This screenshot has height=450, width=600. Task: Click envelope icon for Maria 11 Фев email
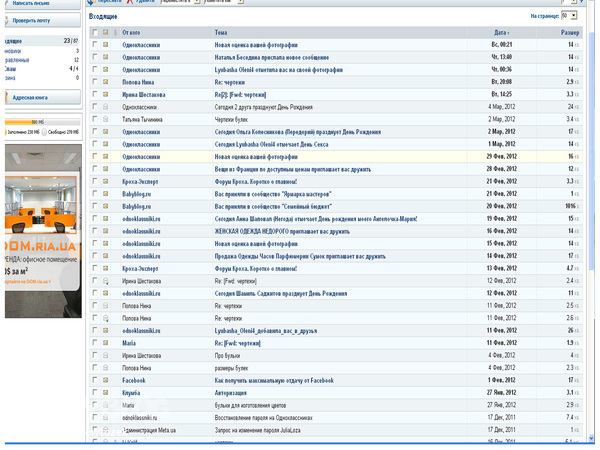[106, 343]
